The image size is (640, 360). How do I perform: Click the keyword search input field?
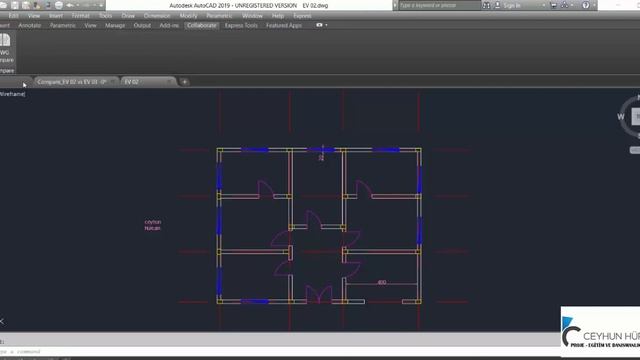point(439,5)
